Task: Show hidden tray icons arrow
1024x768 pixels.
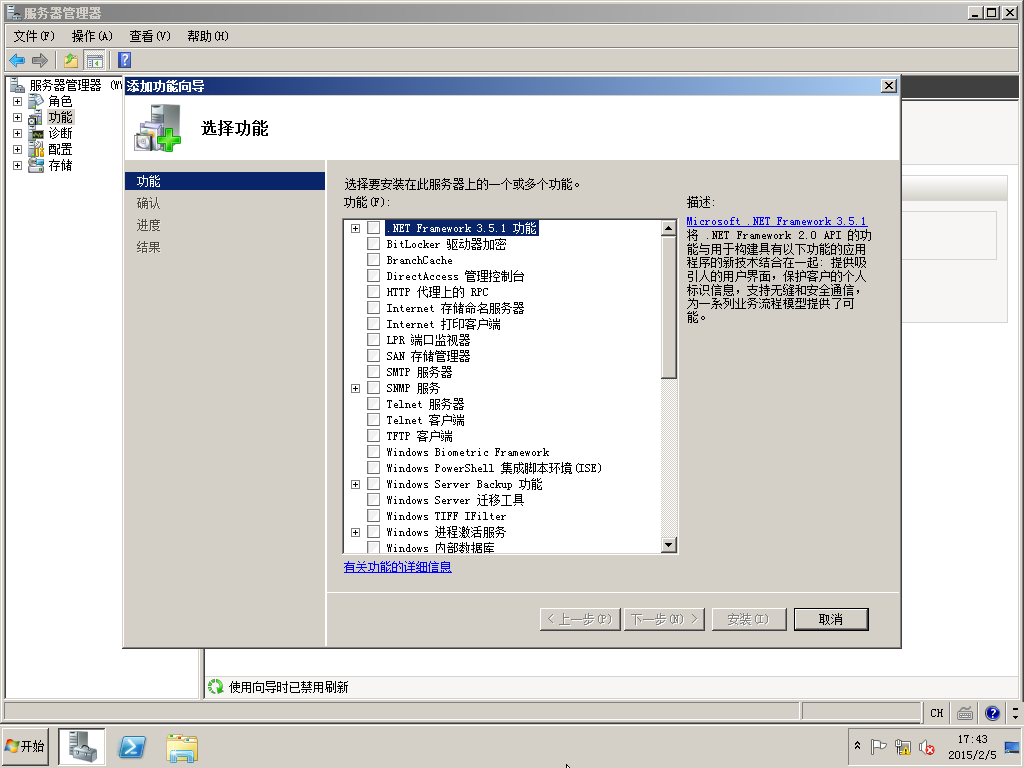Action: click(x=857, y=746)
